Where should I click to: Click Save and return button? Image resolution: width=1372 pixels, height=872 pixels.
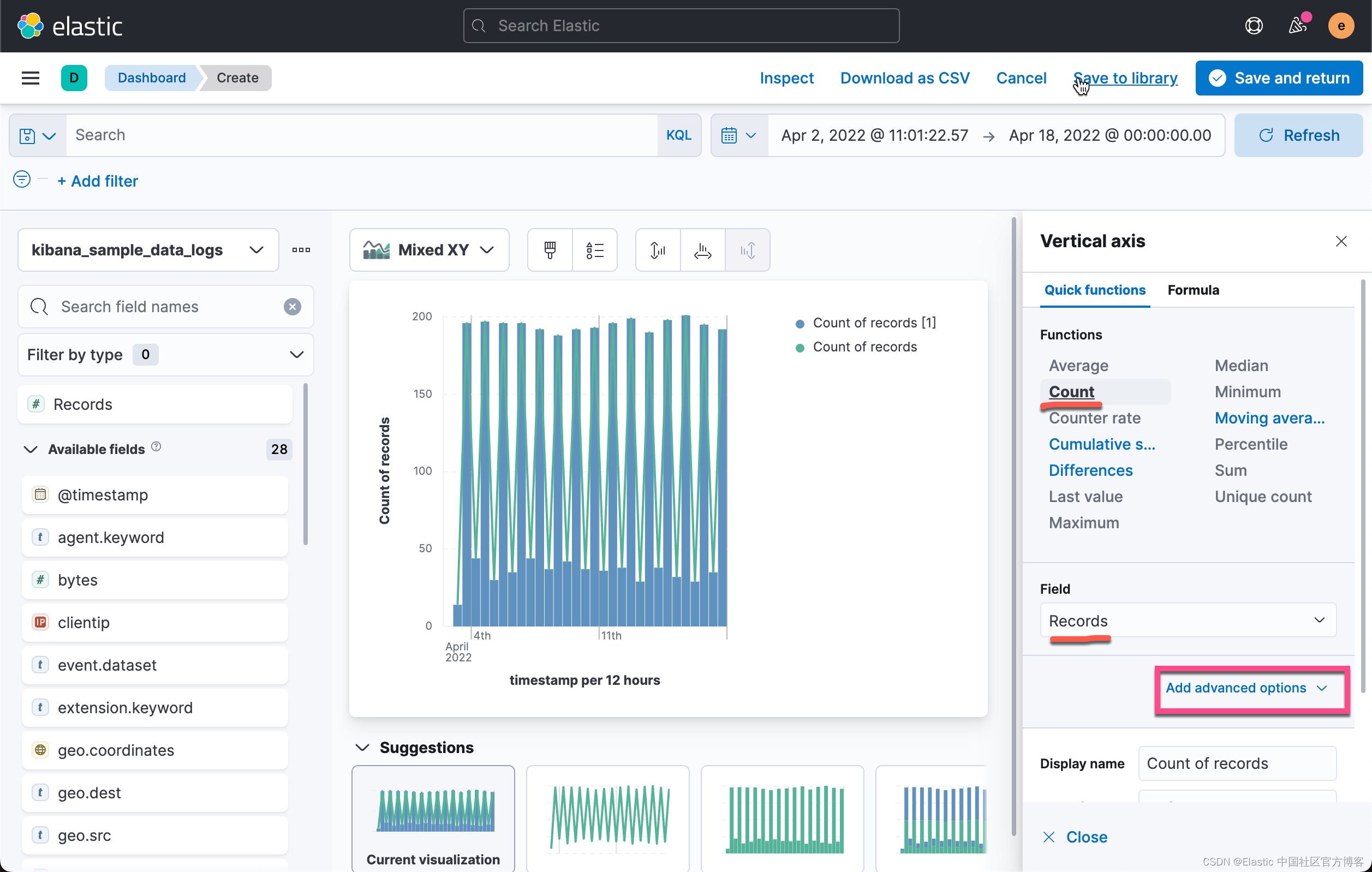click(1279, 78)
